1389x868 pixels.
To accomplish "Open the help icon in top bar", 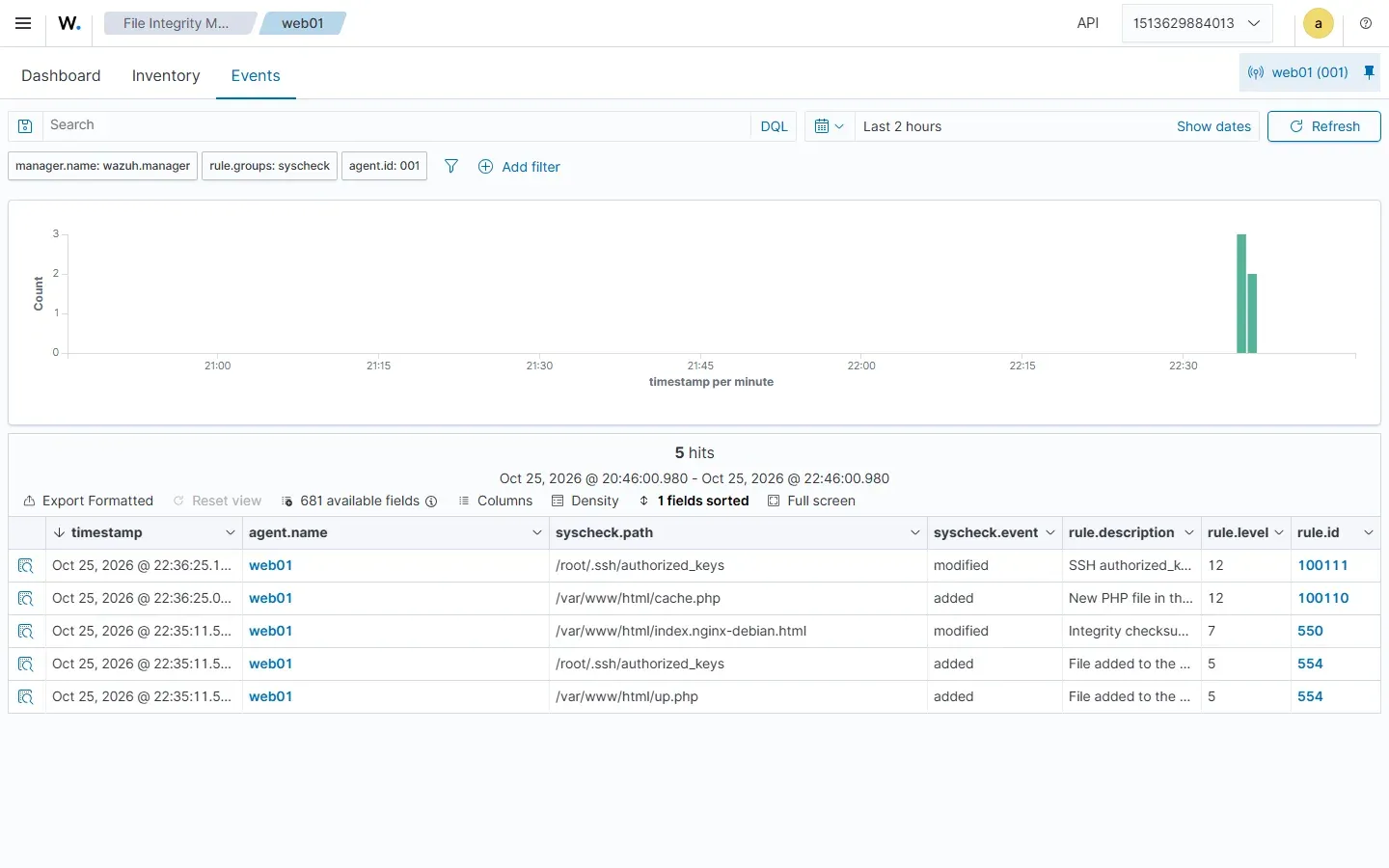I will pyautogui.click(x=1366, y=23).
